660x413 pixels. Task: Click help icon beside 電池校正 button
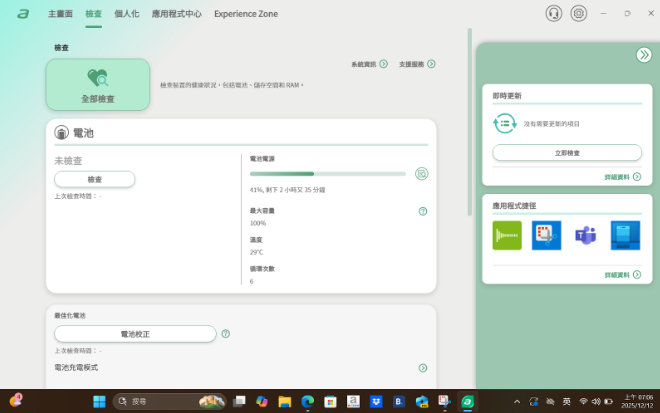tap(226, 334)
